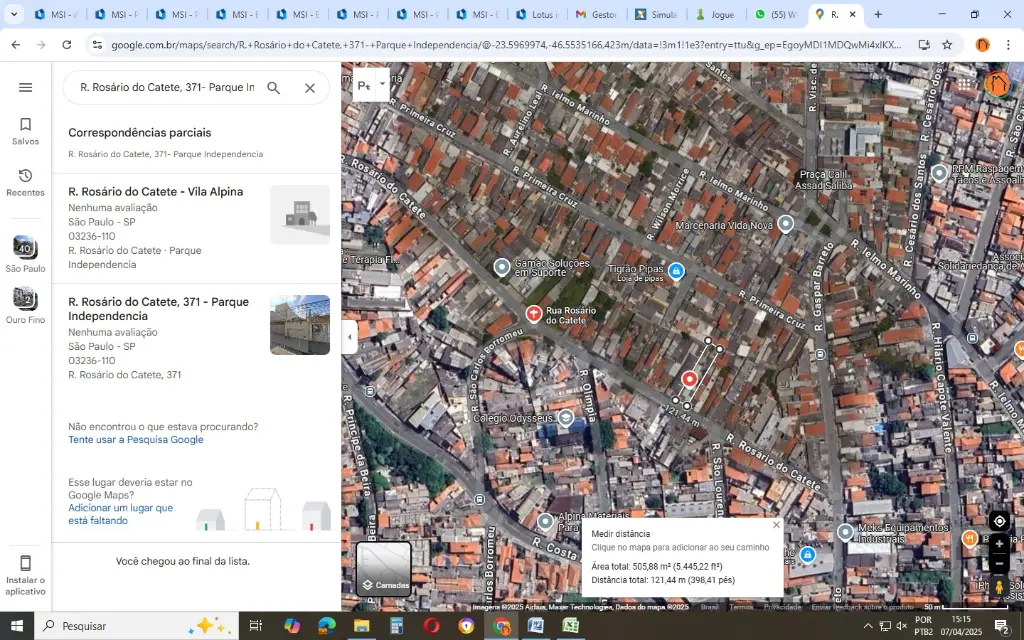This screenshot has width=1024, height=640.
Task: Open Chrome profile avatar
Action: 982,44
